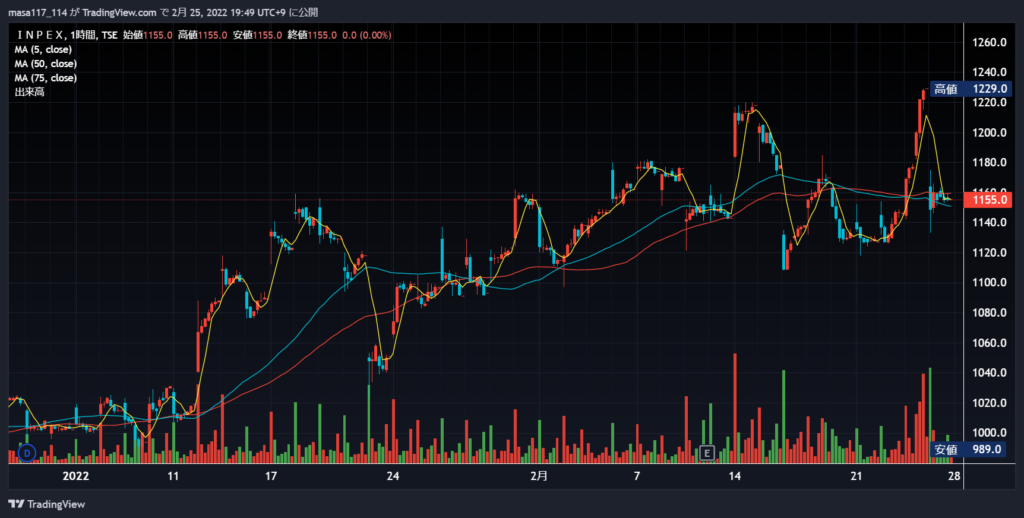Screen dimensions: 1024x518
Task: Click the red 1155.0 current price label
Action: coord(988,200)
